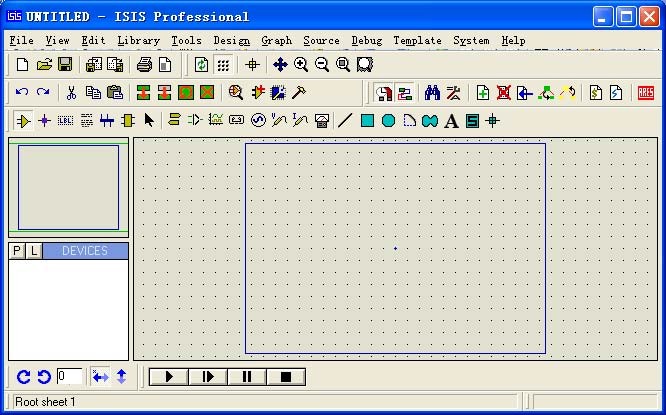The width and height of the screenshot is (666, 415).
Task: Click the Block Delete red X icon
Action: (207, 93)
